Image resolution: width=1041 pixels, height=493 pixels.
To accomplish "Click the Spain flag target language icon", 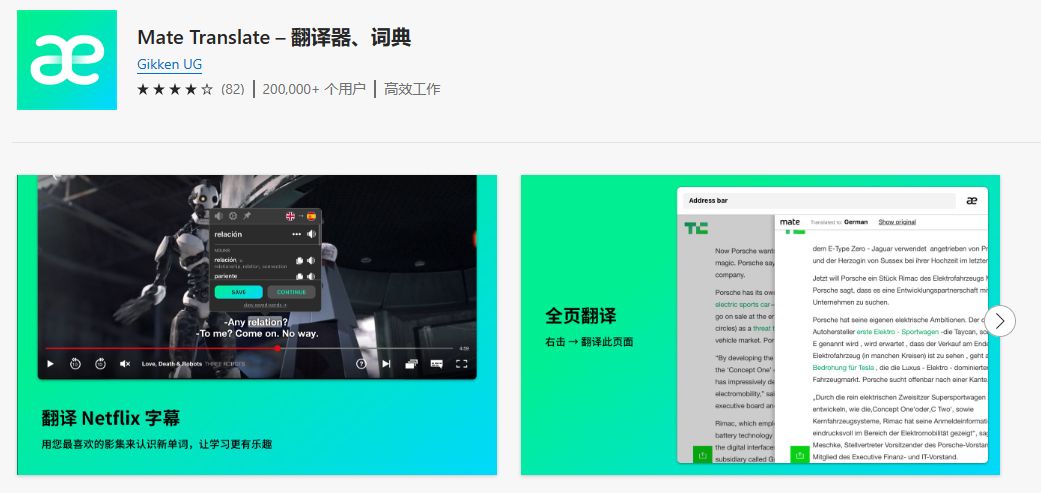I will click(311, 216).
